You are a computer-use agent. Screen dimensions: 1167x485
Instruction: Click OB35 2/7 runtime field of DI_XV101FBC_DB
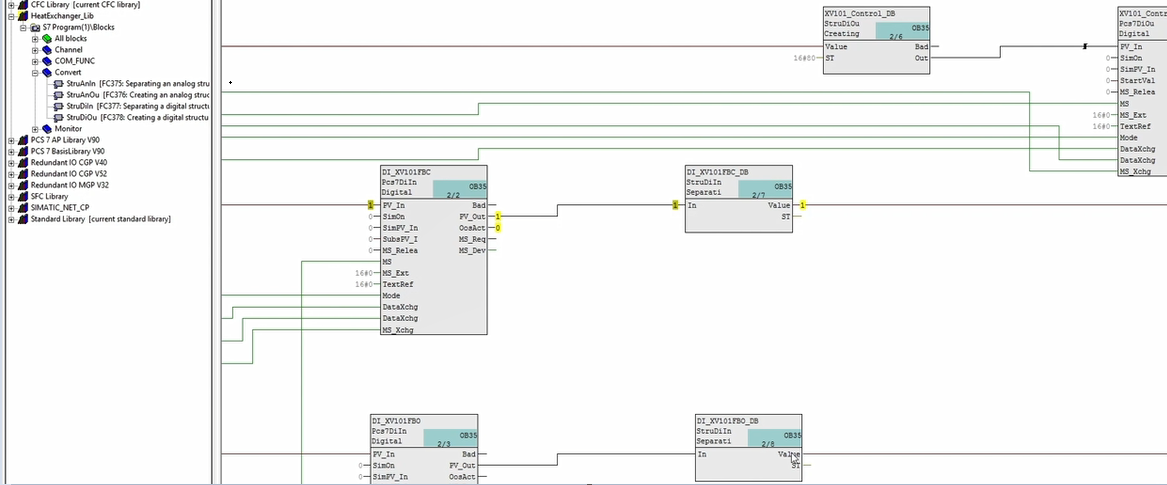[x=765, y=190]
